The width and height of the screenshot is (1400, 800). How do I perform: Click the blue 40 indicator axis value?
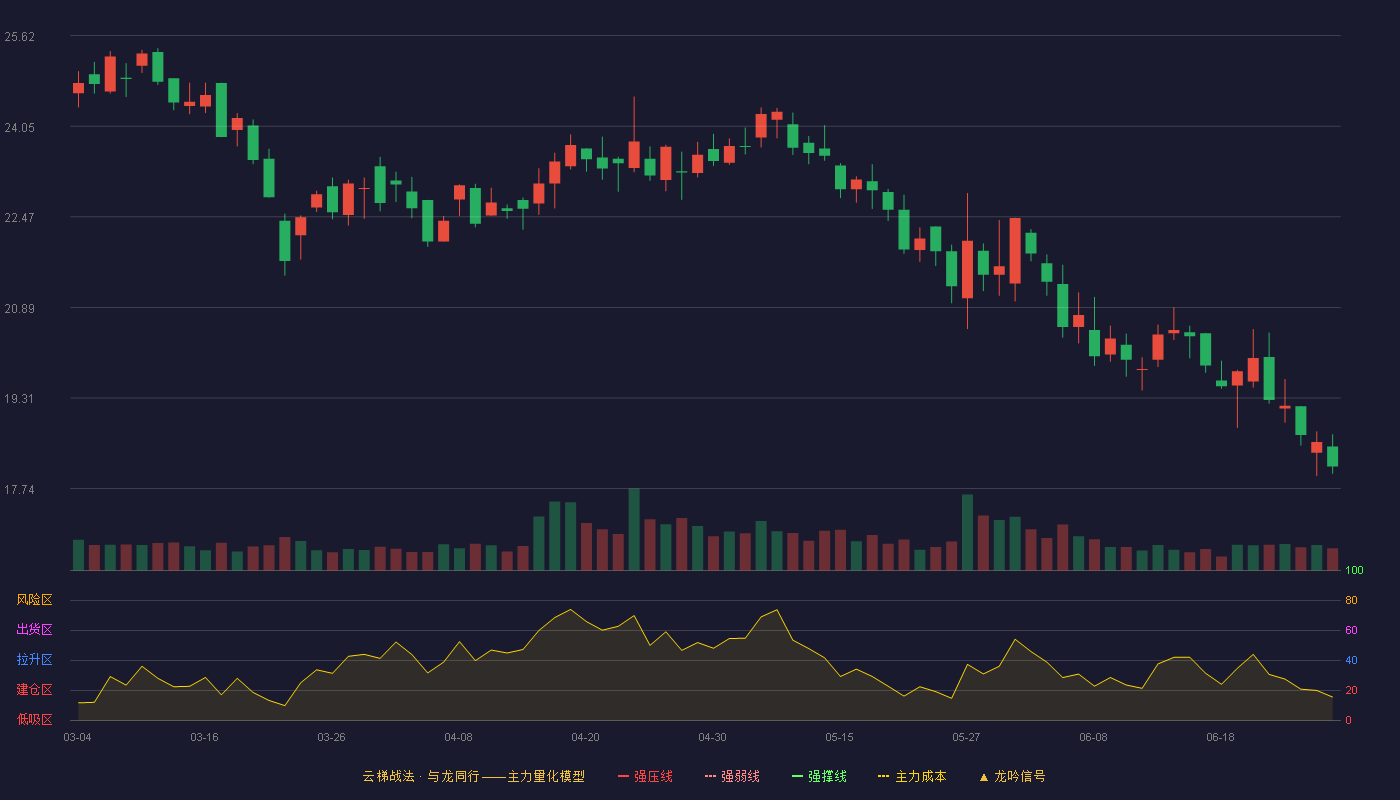(x=1351, y=660)
